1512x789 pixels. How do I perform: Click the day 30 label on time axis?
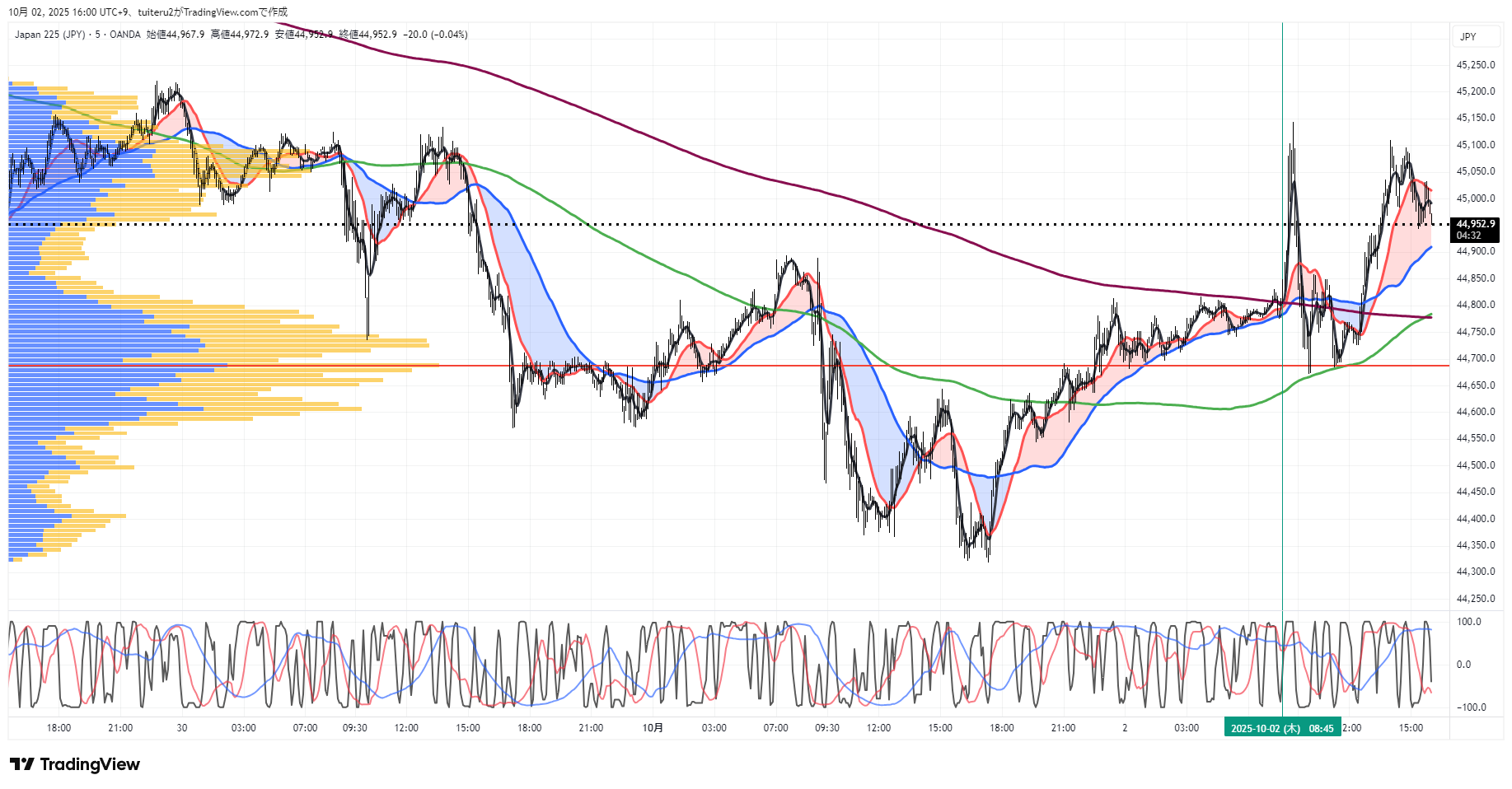182,728
